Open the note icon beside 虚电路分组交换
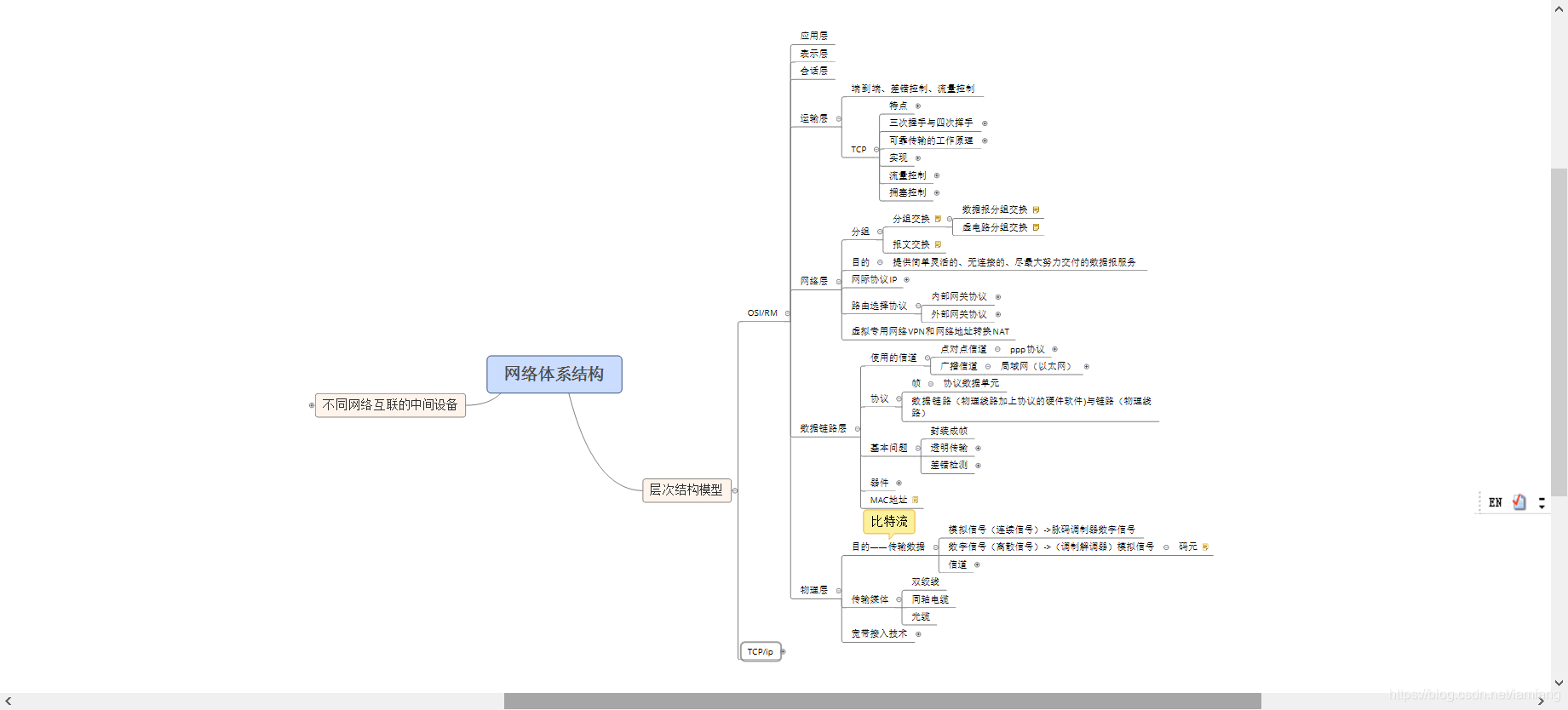The image size is (1568, 710). point(1036,227)
